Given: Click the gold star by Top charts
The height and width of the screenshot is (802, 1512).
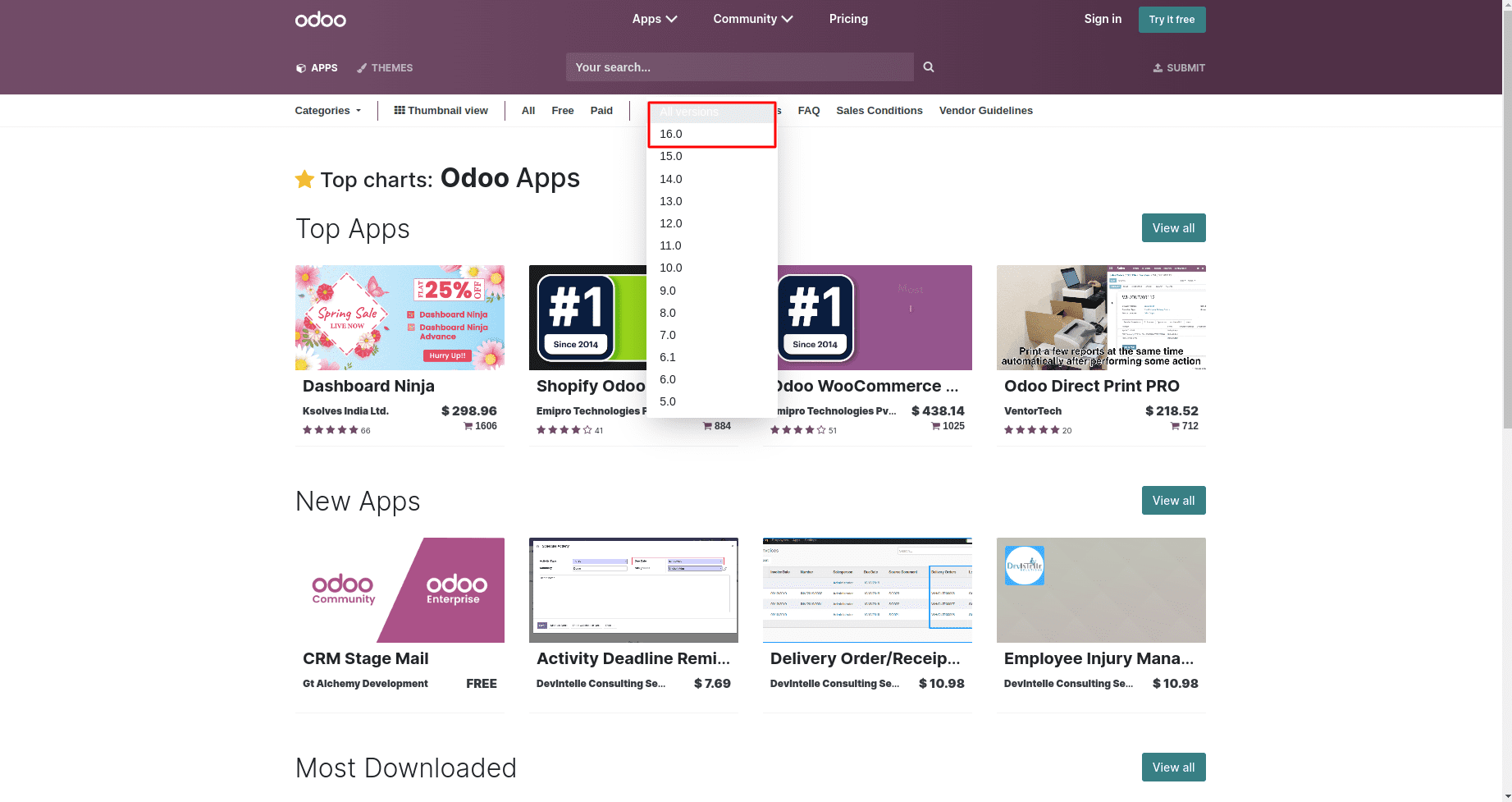Looking at the screenshot, I should pyautogui.click(x=304, y=179).
